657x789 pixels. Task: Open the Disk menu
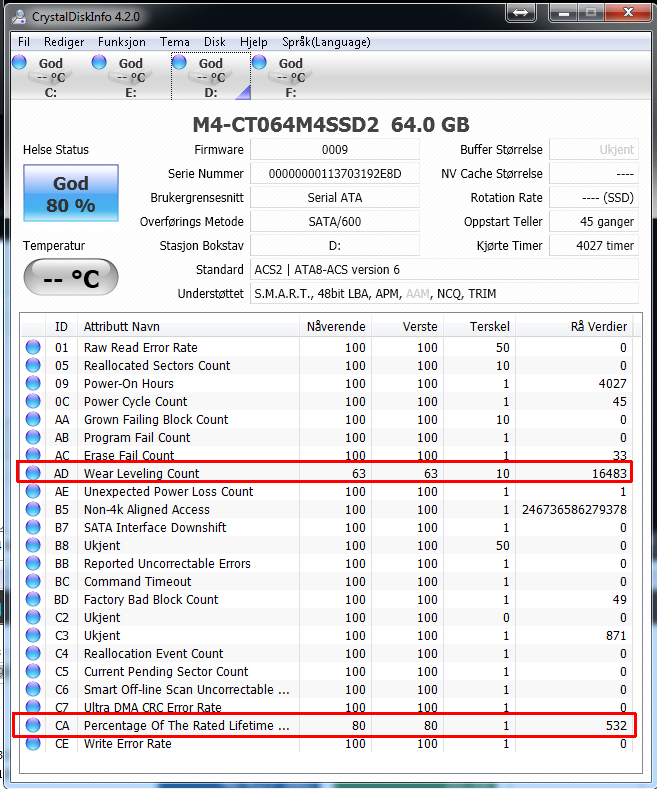point(215,42)
